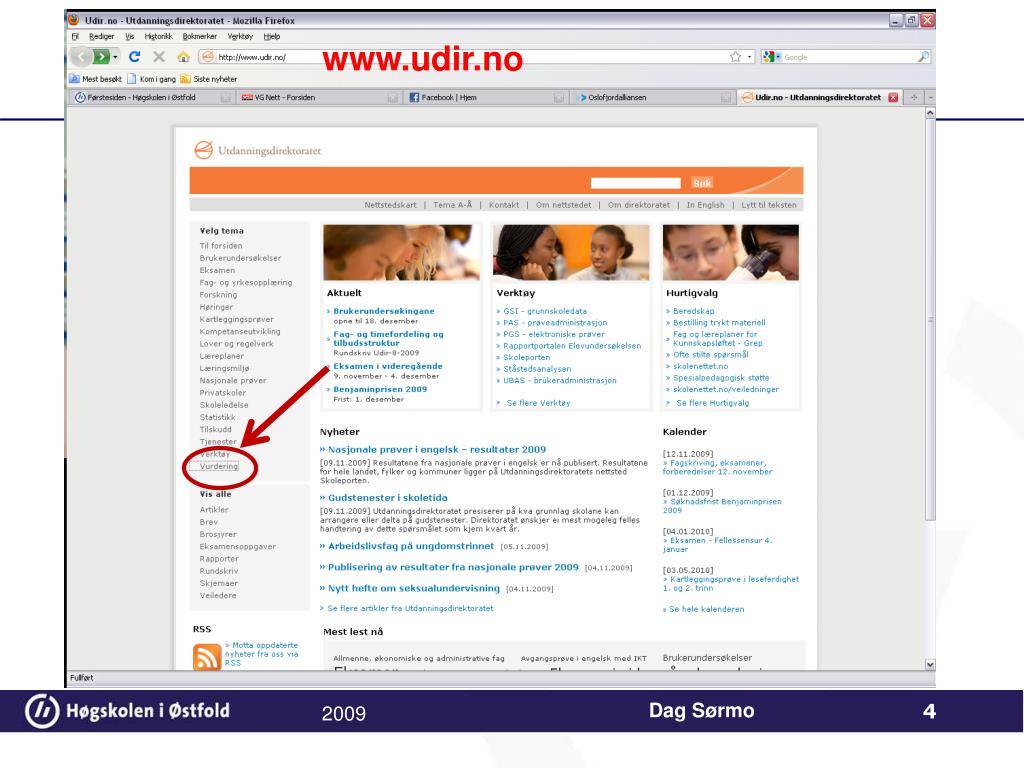
Task: Open Nasjonale prøver i engelsk news headline
Action: (x=437, y=449)
